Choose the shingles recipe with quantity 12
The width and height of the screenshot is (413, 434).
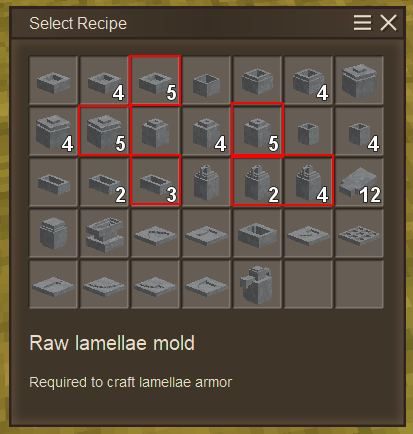pyautogui.click(x=359, y=182)
